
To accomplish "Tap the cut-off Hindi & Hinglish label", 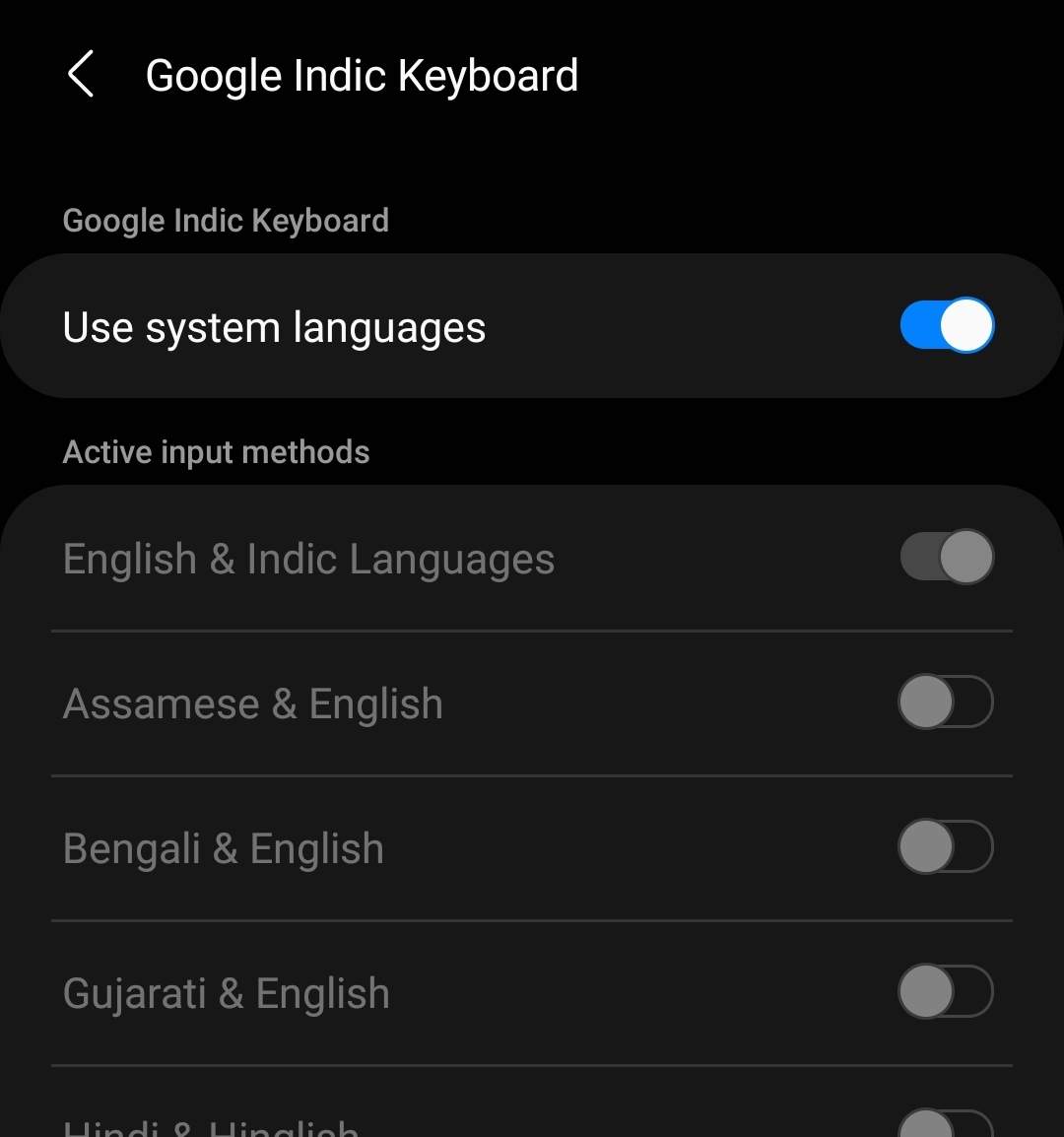I will click(210, 1127).
